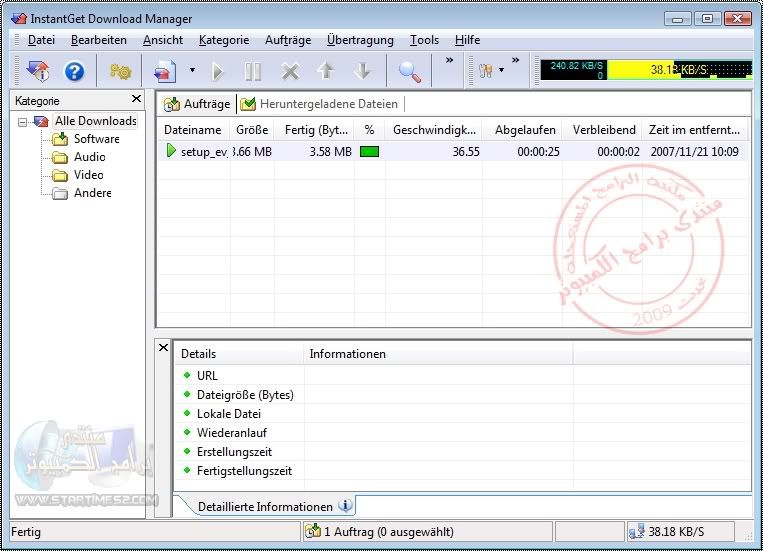Close the details pane with X

pos(164,347)
